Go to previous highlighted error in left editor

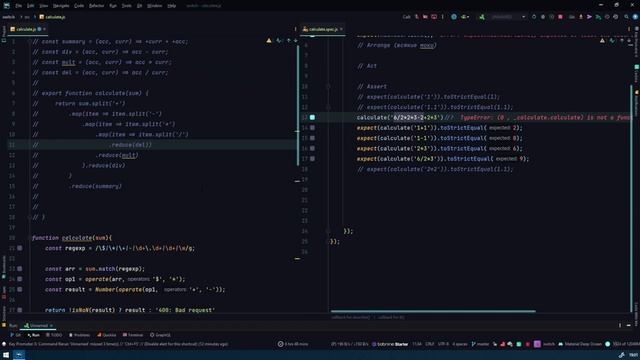(289, 40)
